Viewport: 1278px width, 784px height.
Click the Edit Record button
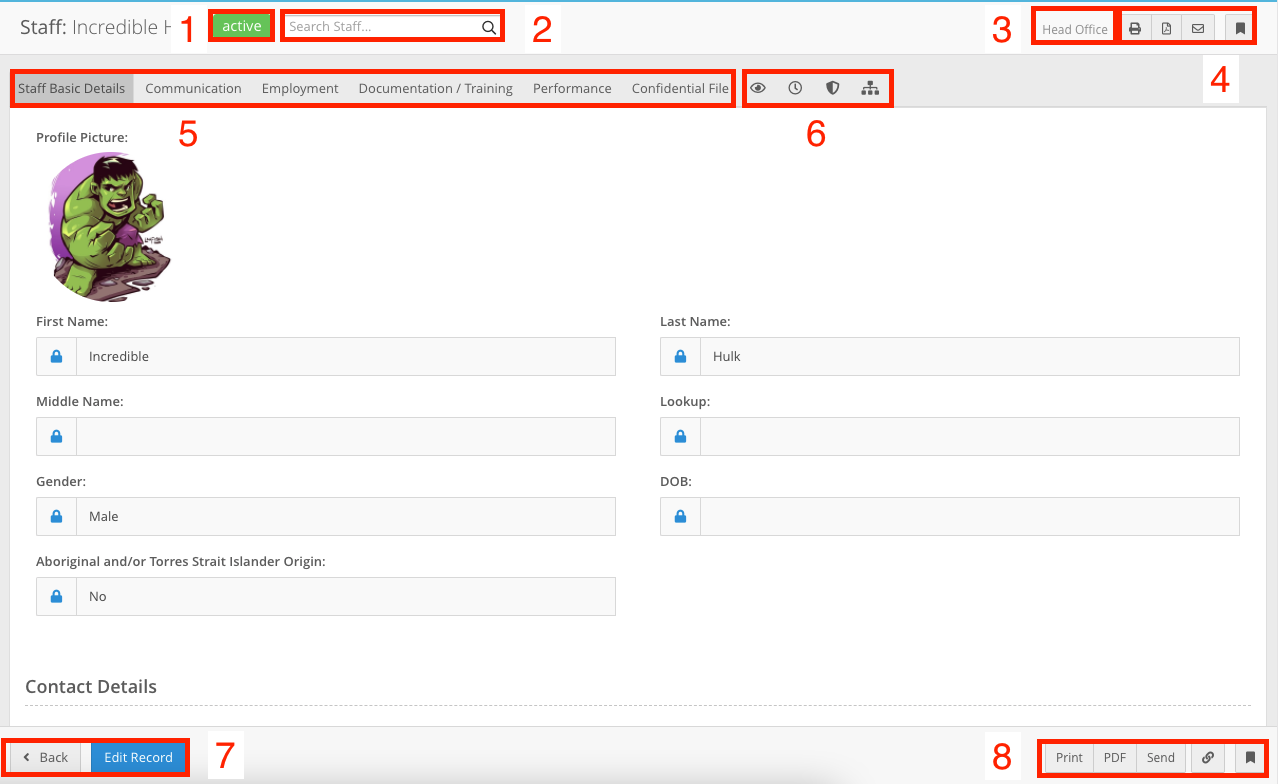pyautogui.click(x=138, y=757)
